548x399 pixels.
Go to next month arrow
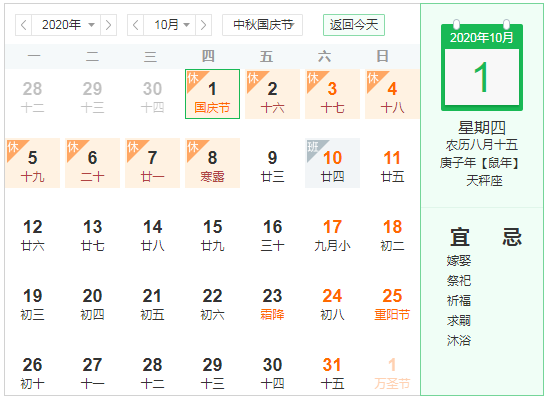[x=203, y=25]
